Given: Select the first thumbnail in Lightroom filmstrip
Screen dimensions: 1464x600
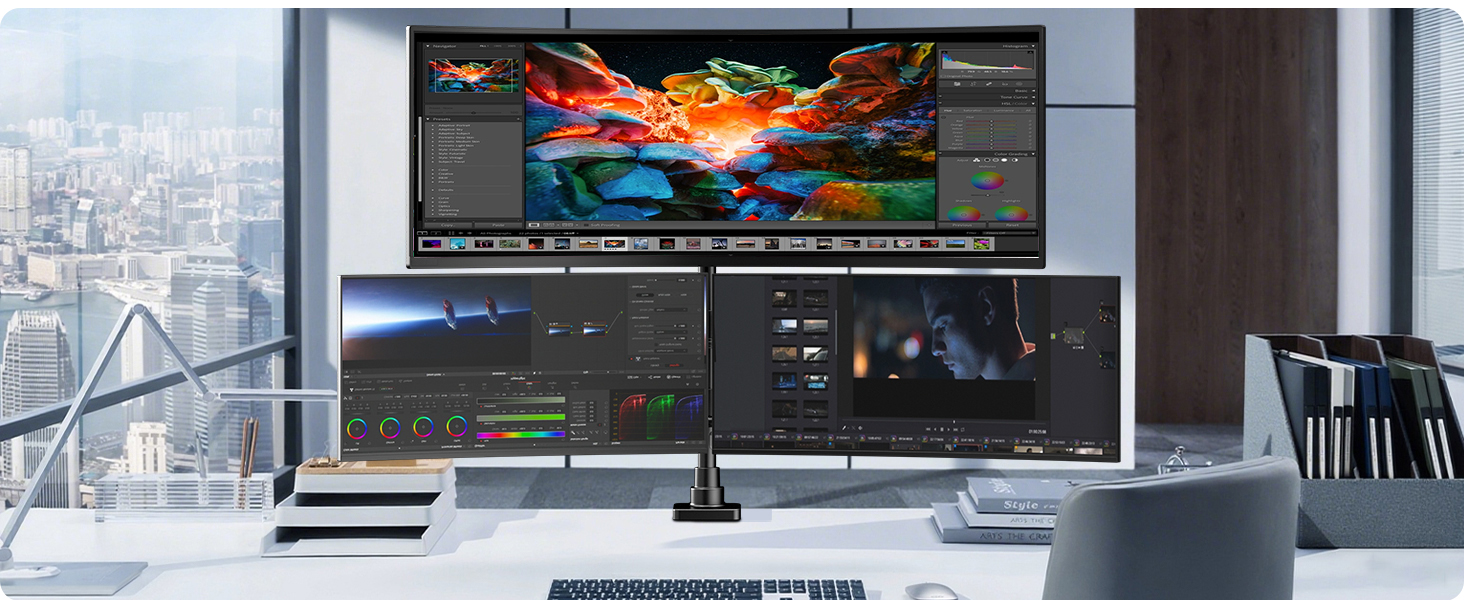Looking at the screenshot, I should pos(431,243).
